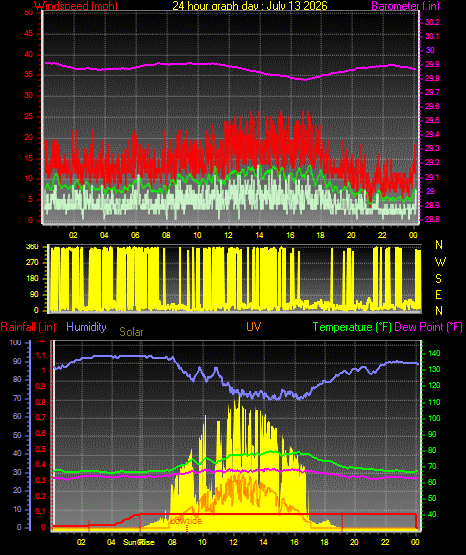Click the W compass direction label
Image resolution: width=466 pixels, height=555 pixels.
coord(440,262)
